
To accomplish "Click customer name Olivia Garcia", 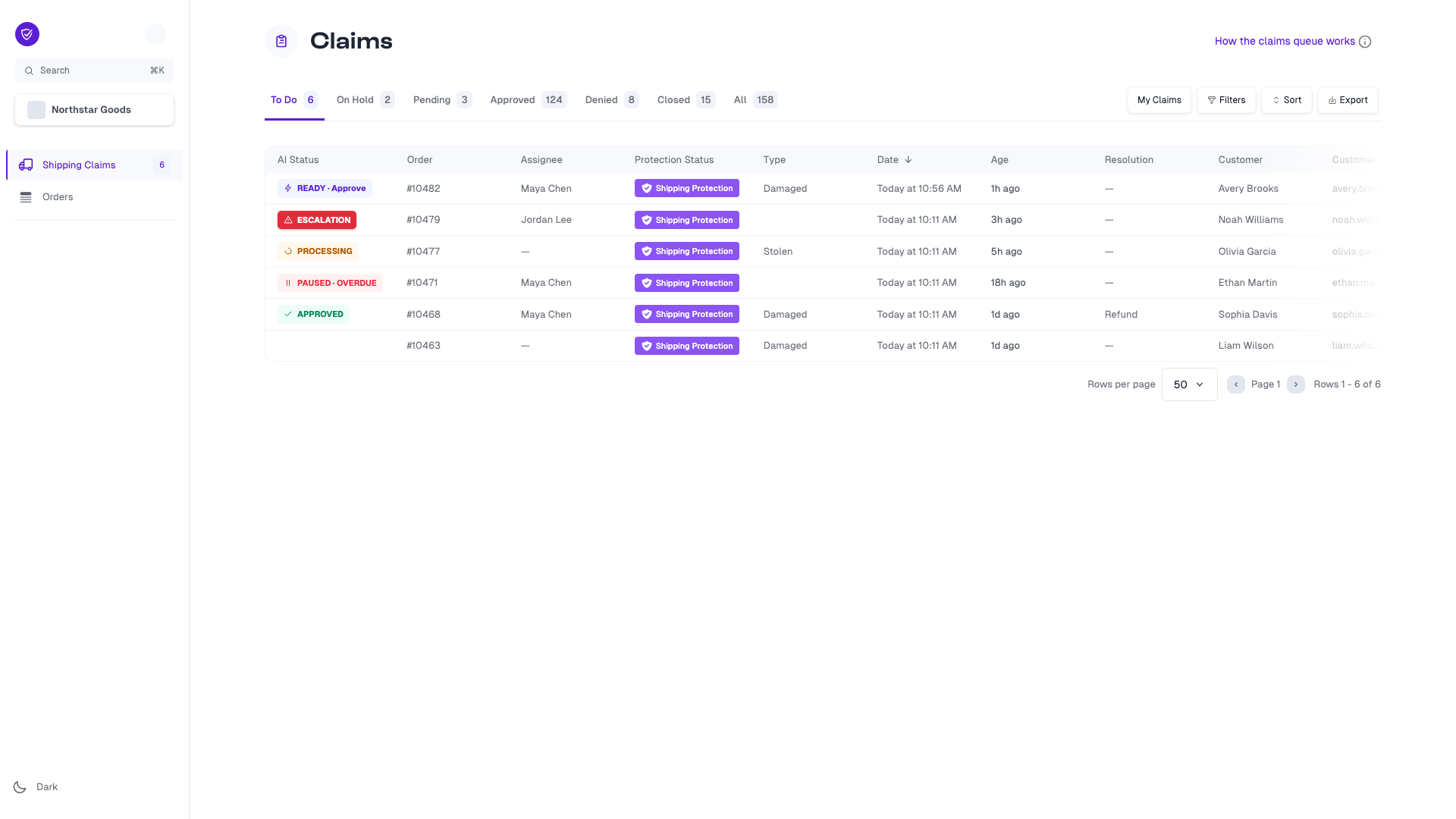I will point(1247,251).
